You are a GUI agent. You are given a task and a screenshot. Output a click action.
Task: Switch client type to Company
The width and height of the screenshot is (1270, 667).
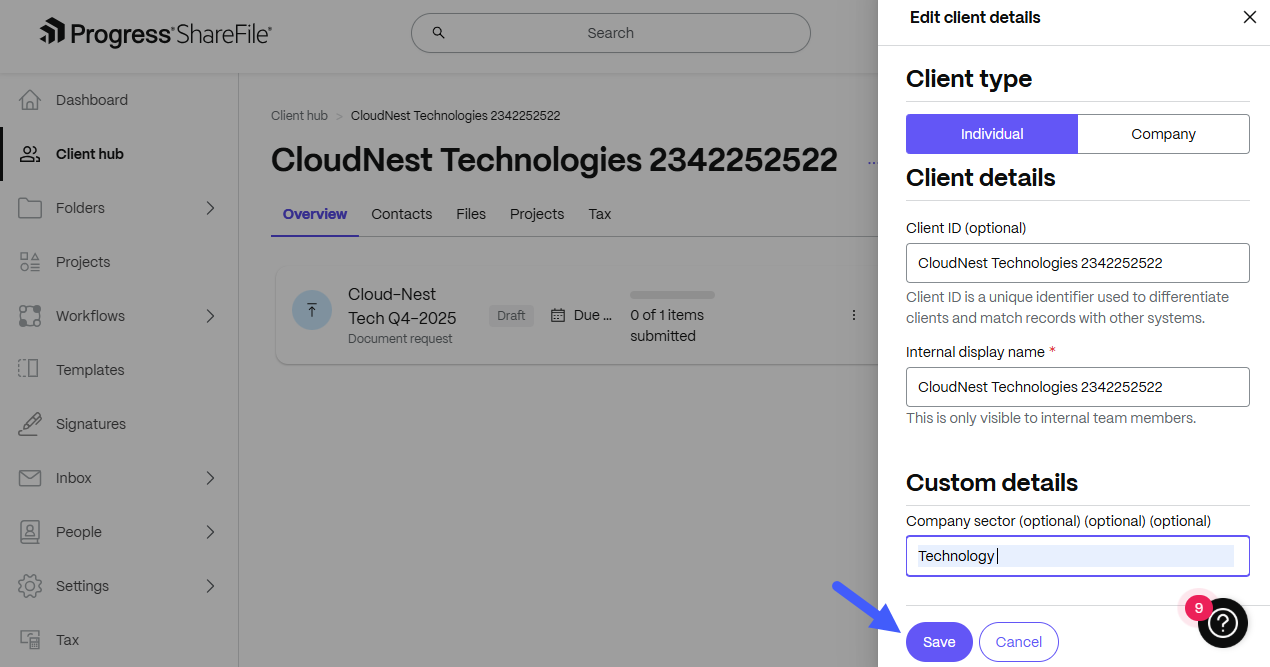[x=1163, y=133]
